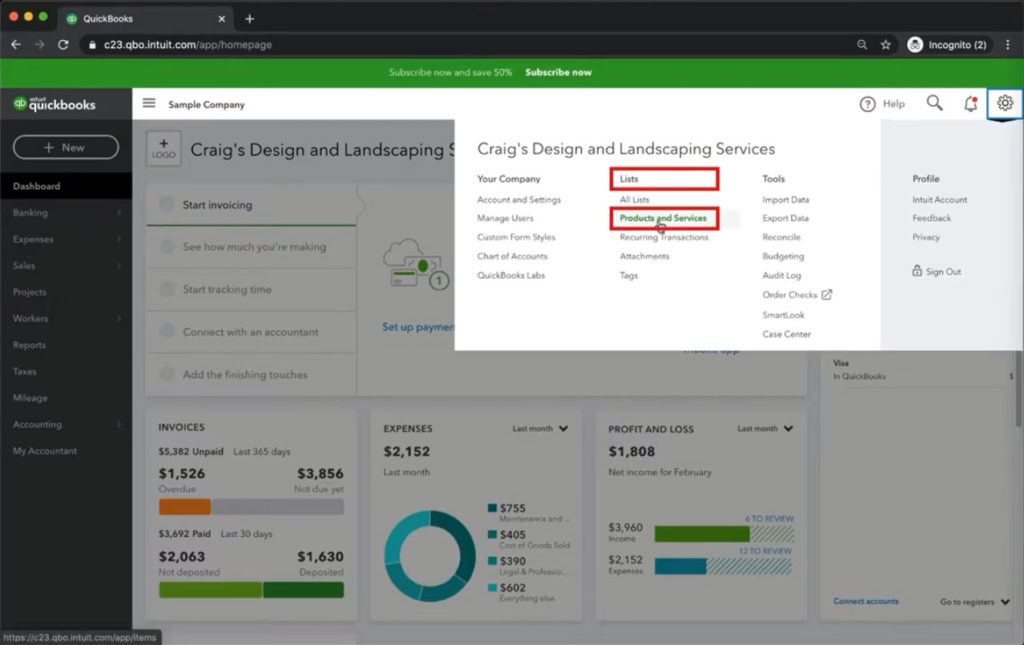Click the New button in sidebar
The width and height of the screenshot is (1024, 645).
(65, 147)
